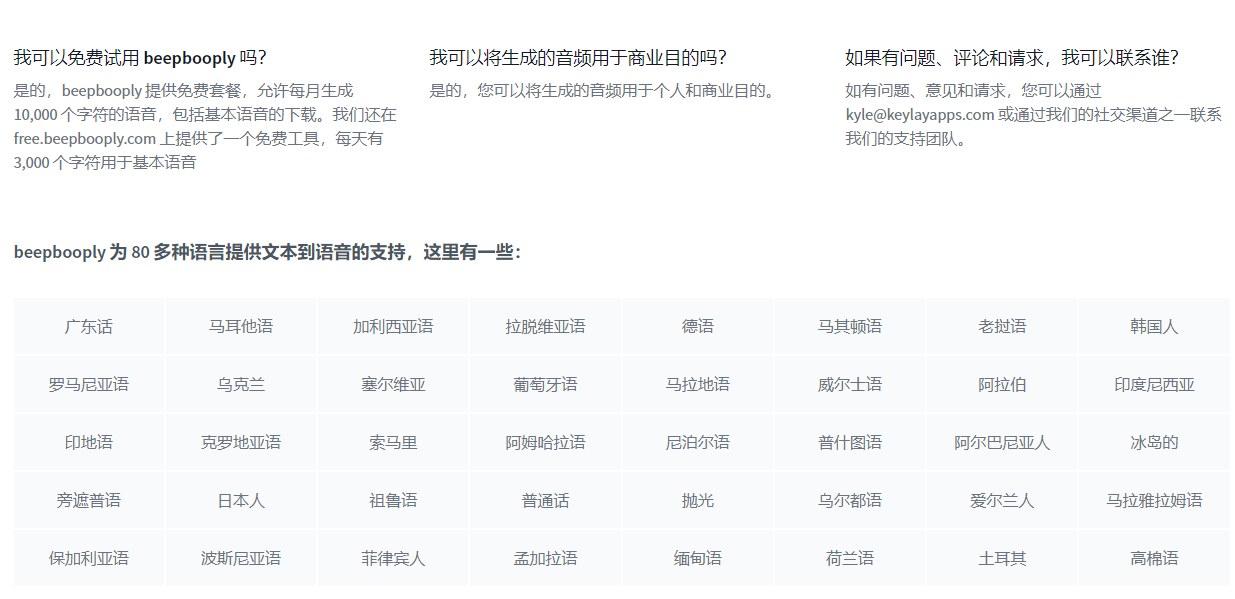Image resolution: width=1235 pixels, height=599 pixels.
Task: Click the 菲律宾人 cell
Action: click(x=393, y=558)
